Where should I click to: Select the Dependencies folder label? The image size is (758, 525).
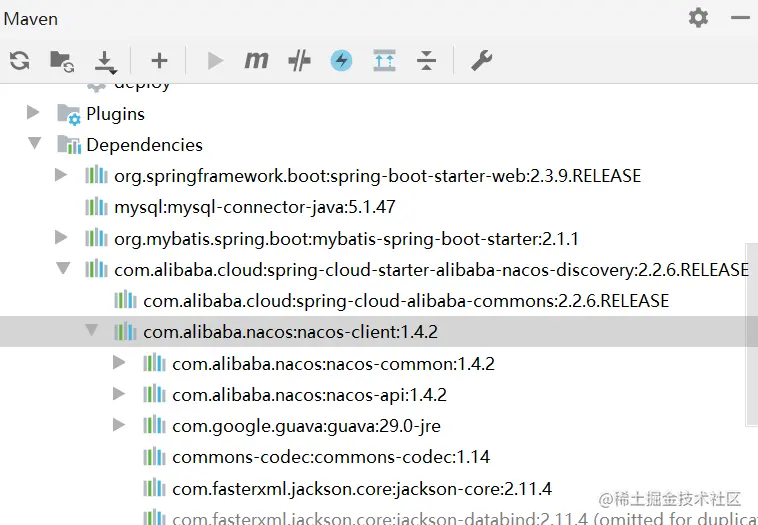click(x=144, y=145)
